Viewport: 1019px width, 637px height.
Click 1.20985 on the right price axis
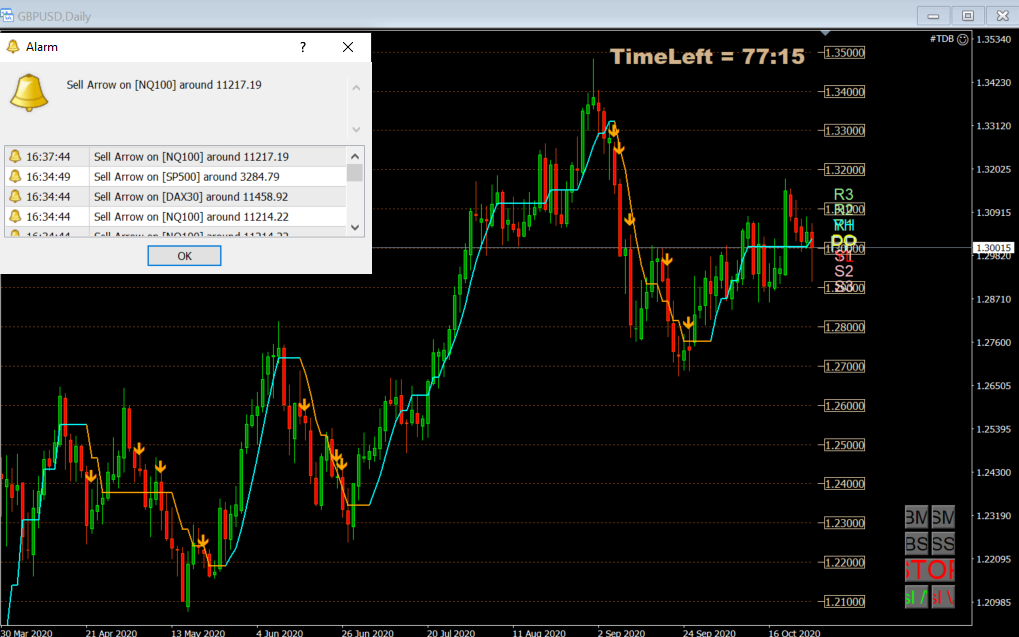[x=994, y=603]
